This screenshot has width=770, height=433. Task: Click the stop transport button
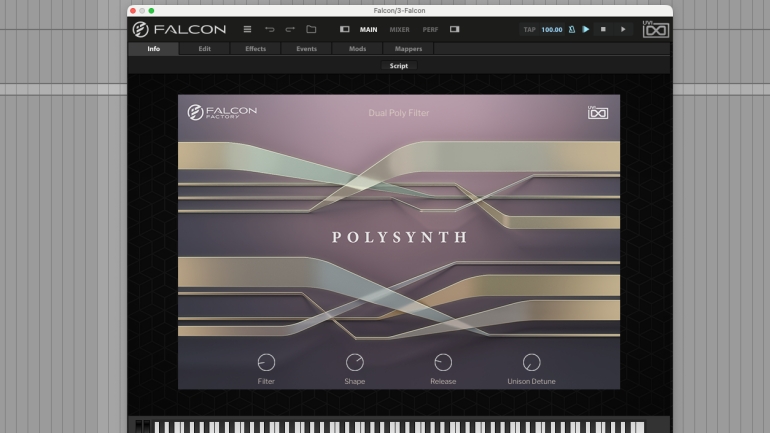[603, 29]
